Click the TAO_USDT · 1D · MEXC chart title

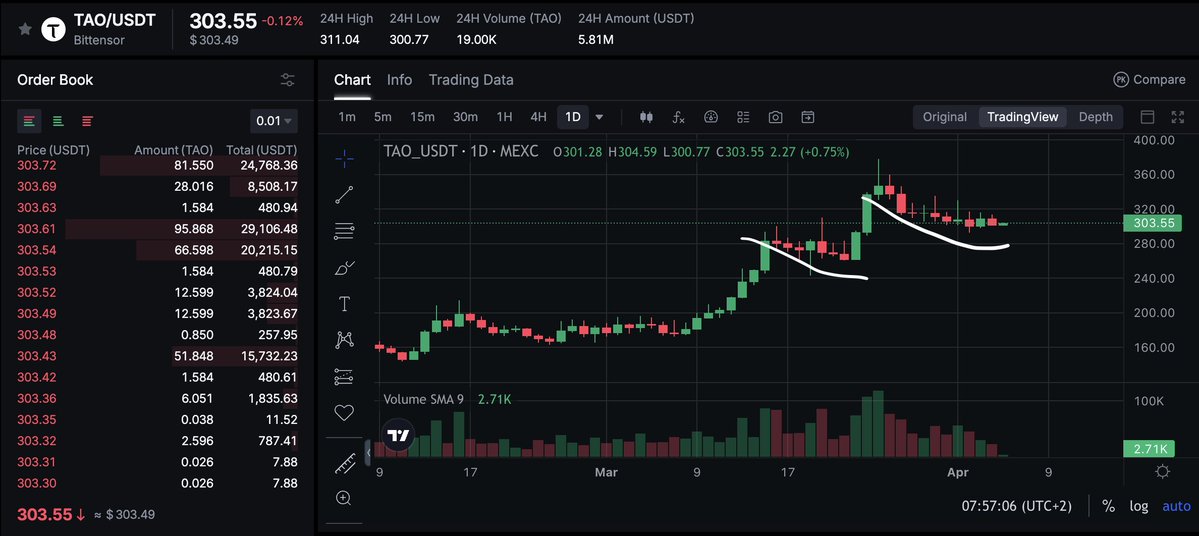[461, 152]
